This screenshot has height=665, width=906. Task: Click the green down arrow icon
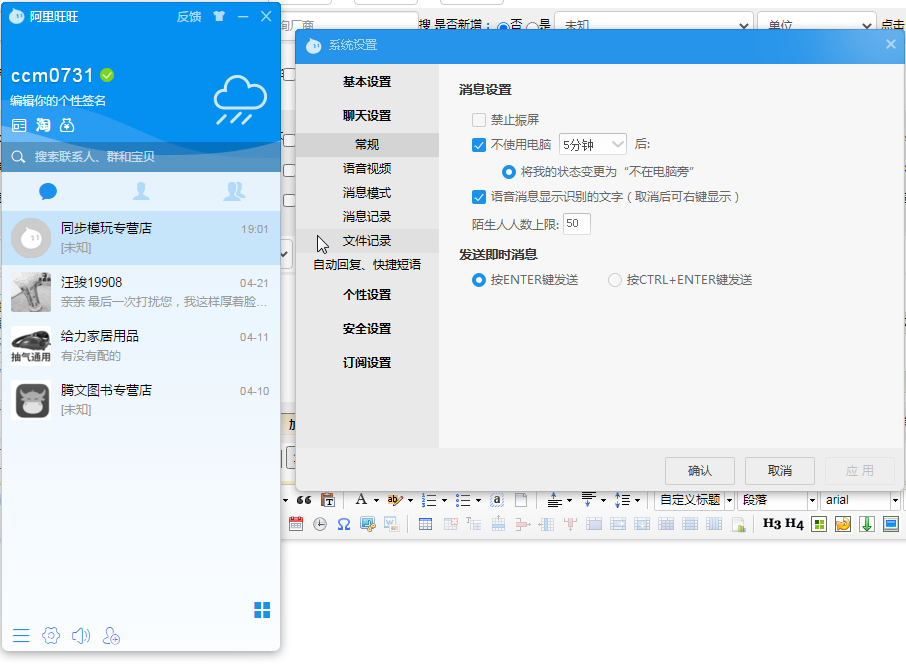(x=867, y=524)
